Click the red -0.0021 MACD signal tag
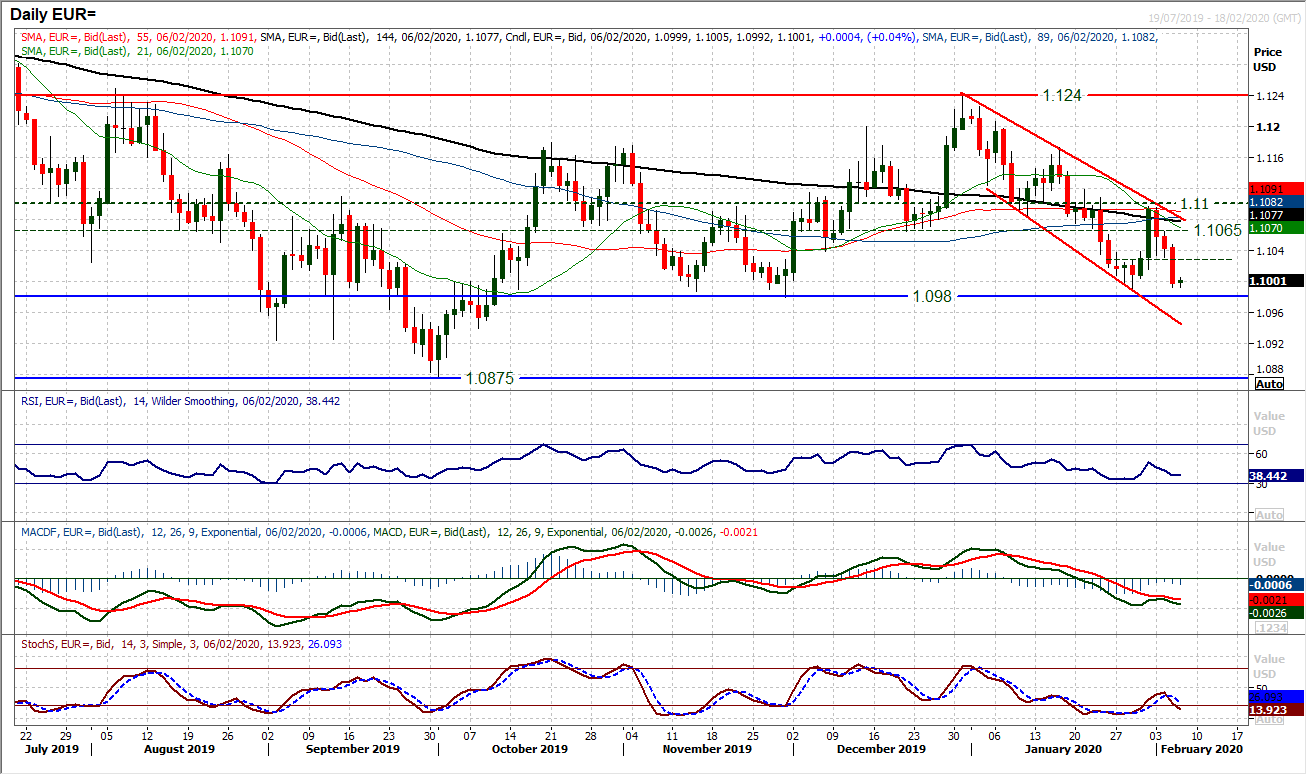The height and width of the screenshot is (775, 1307). pos(1275,599)
